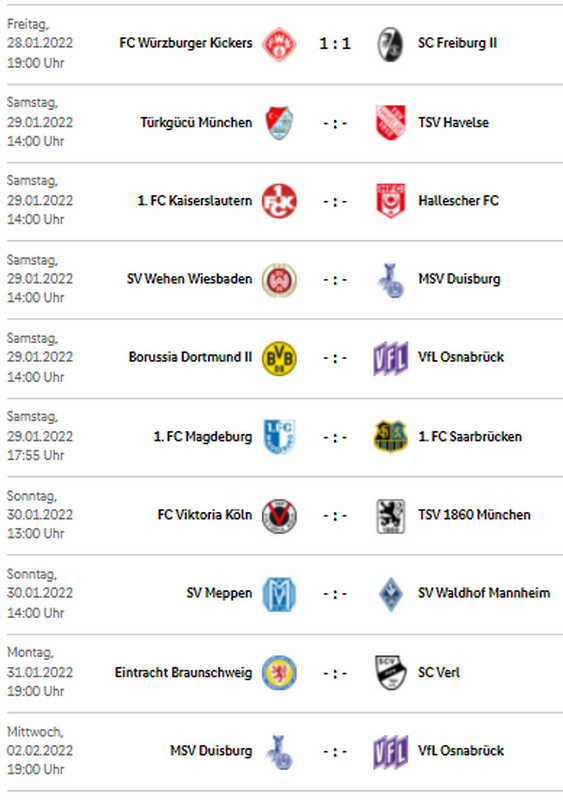Screen dimensions: 563x800
Task: Click the FC Viktoria Köln emblem
Action: coord(279,516)
